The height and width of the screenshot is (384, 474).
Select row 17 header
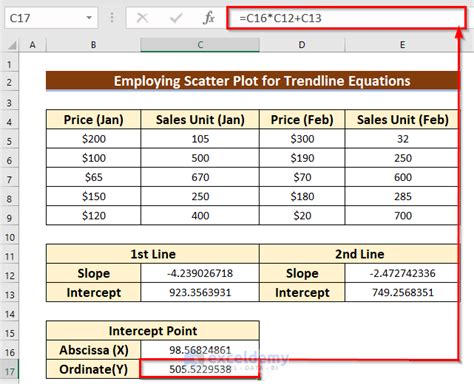(10, 371)
